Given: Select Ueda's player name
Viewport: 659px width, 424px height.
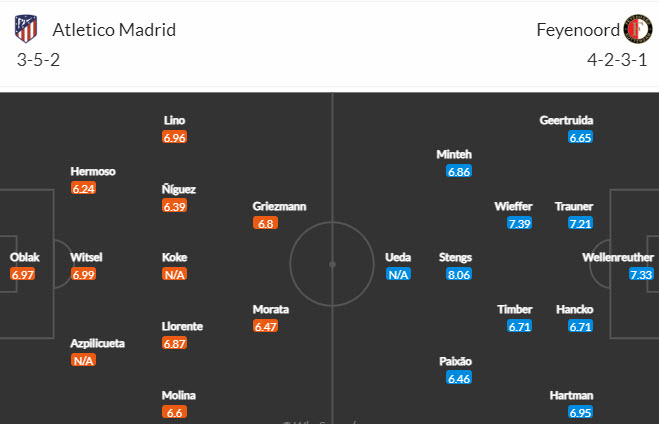Looking at the screenshot, I should pos(399,257).
